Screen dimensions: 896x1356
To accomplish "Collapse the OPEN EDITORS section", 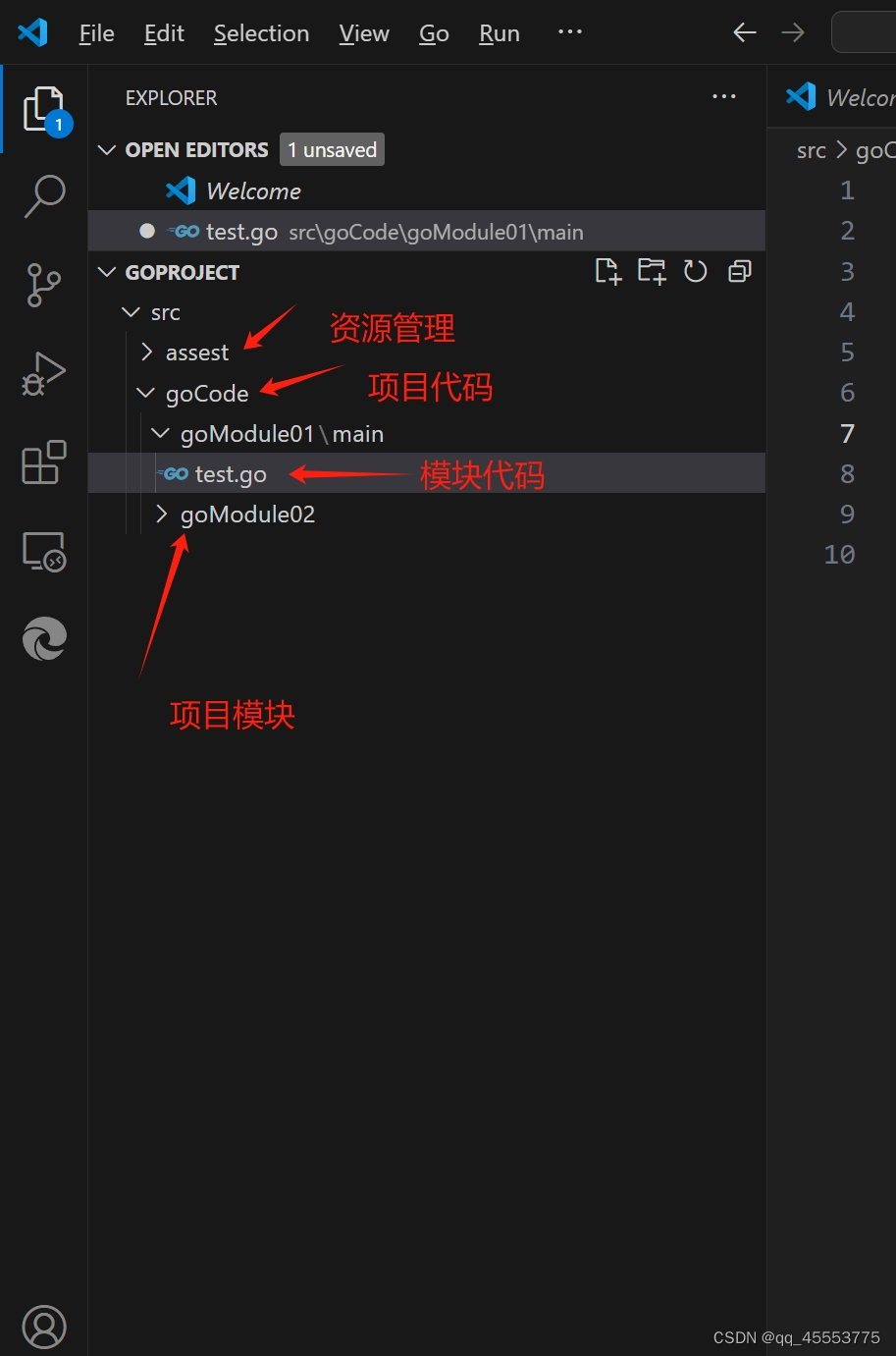I will pyautogui.click(x=107, y=150).
